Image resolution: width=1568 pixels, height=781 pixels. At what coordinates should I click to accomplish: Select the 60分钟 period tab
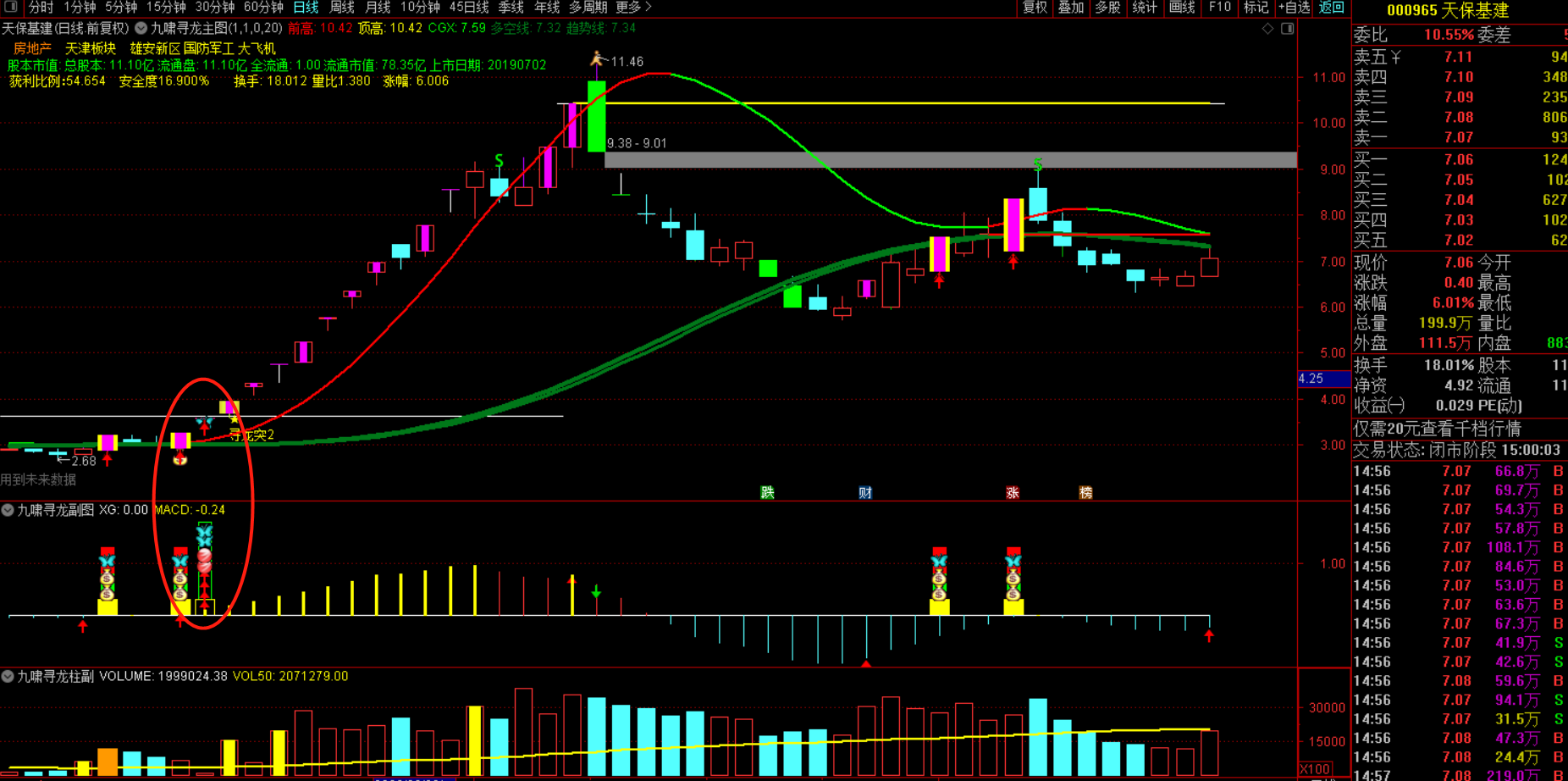(x=263, y=7)
